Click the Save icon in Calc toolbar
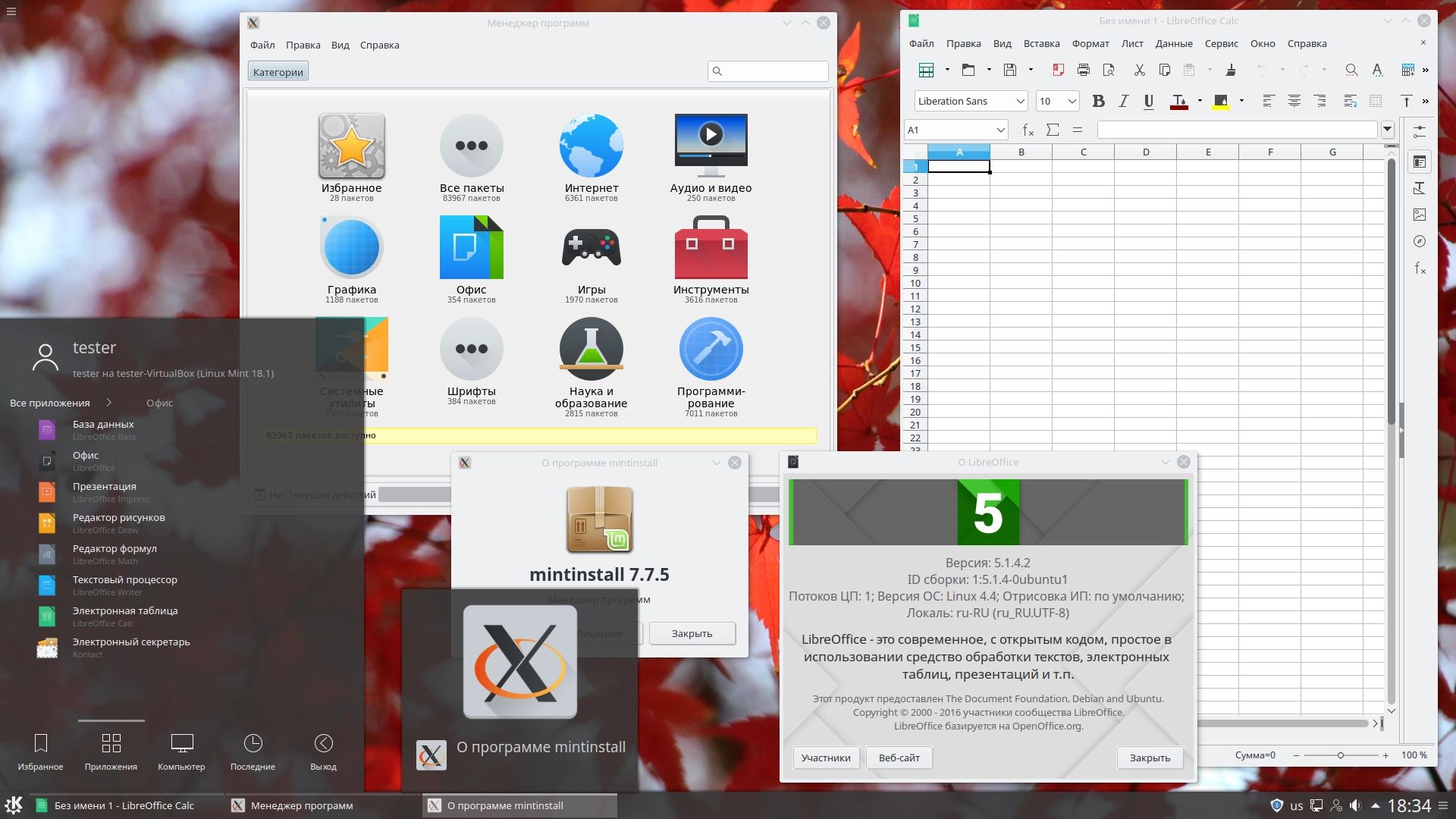 (x=1010, y=70)
